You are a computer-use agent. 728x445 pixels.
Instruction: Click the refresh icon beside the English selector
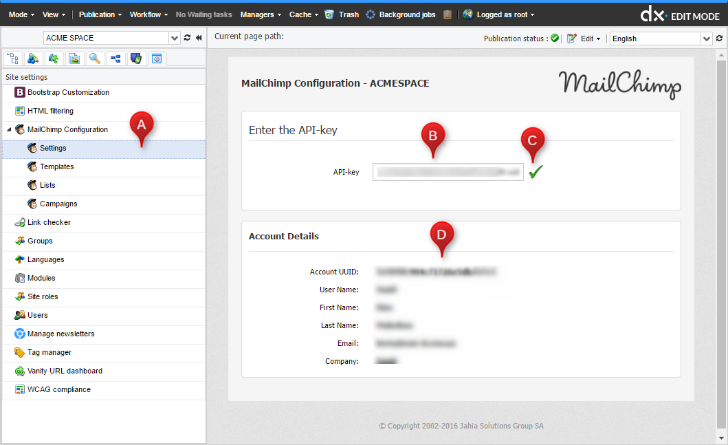tap(720, 38)
